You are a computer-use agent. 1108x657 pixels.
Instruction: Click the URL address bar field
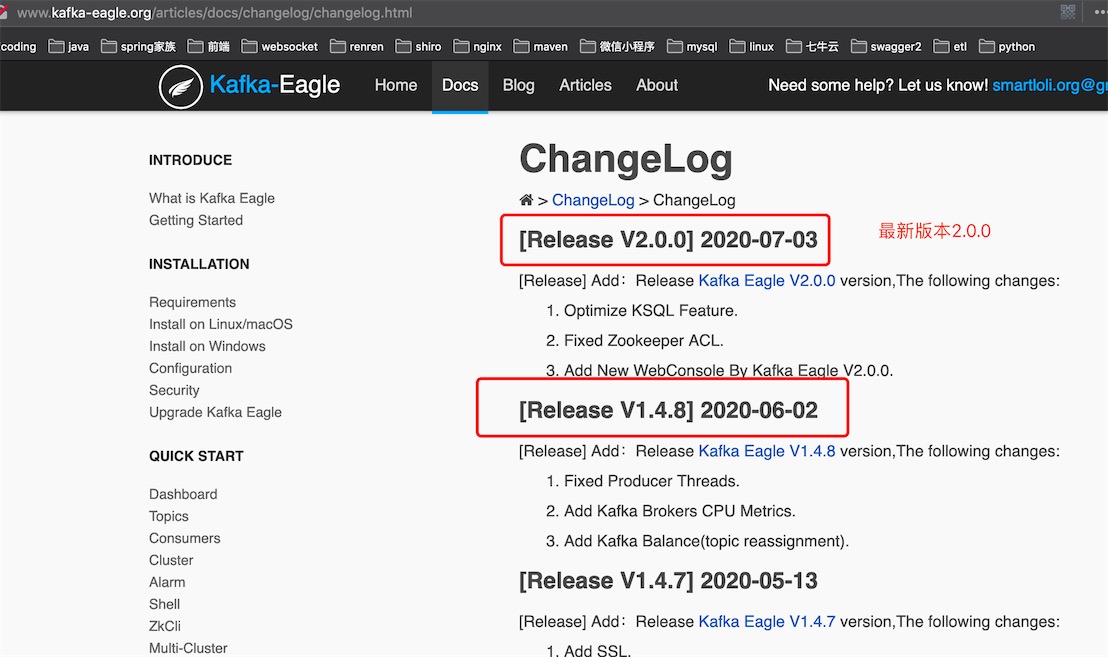[x=530, y=13]
